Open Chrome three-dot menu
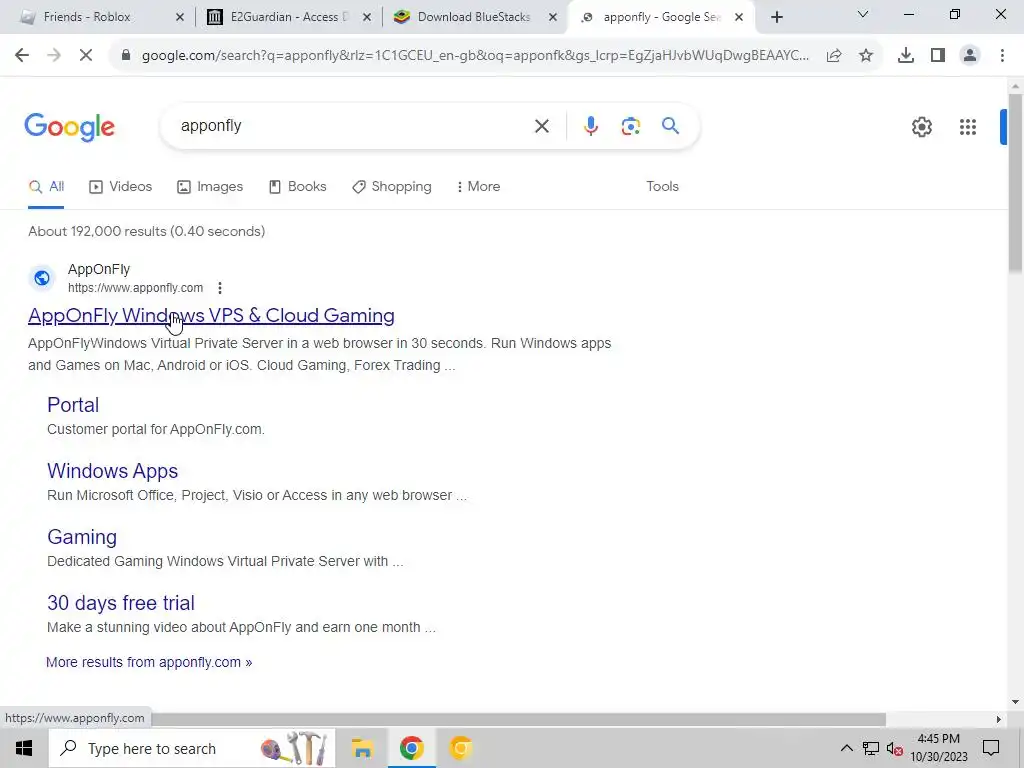Viewport: 1024px width, 768px height. [x=1002, y=56]
